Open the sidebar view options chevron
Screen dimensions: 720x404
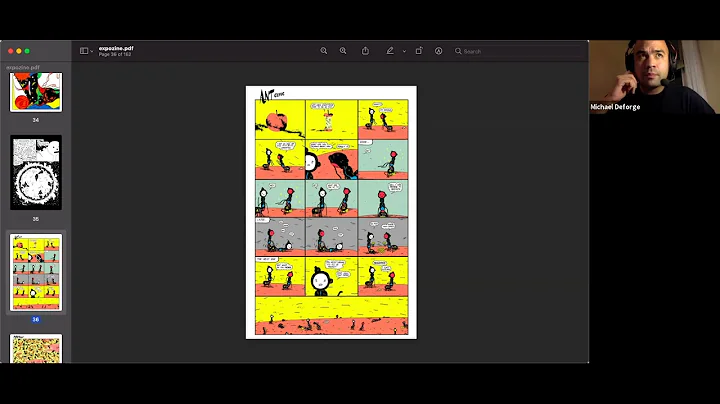point(92,51)
